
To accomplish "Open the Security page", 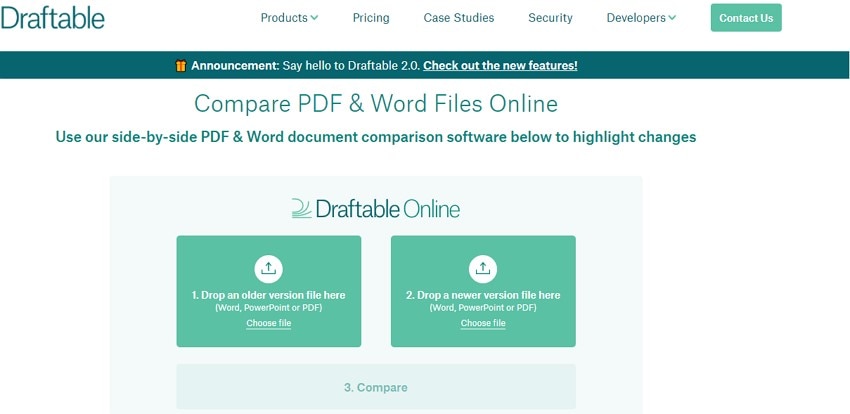I will click(550, 18).
